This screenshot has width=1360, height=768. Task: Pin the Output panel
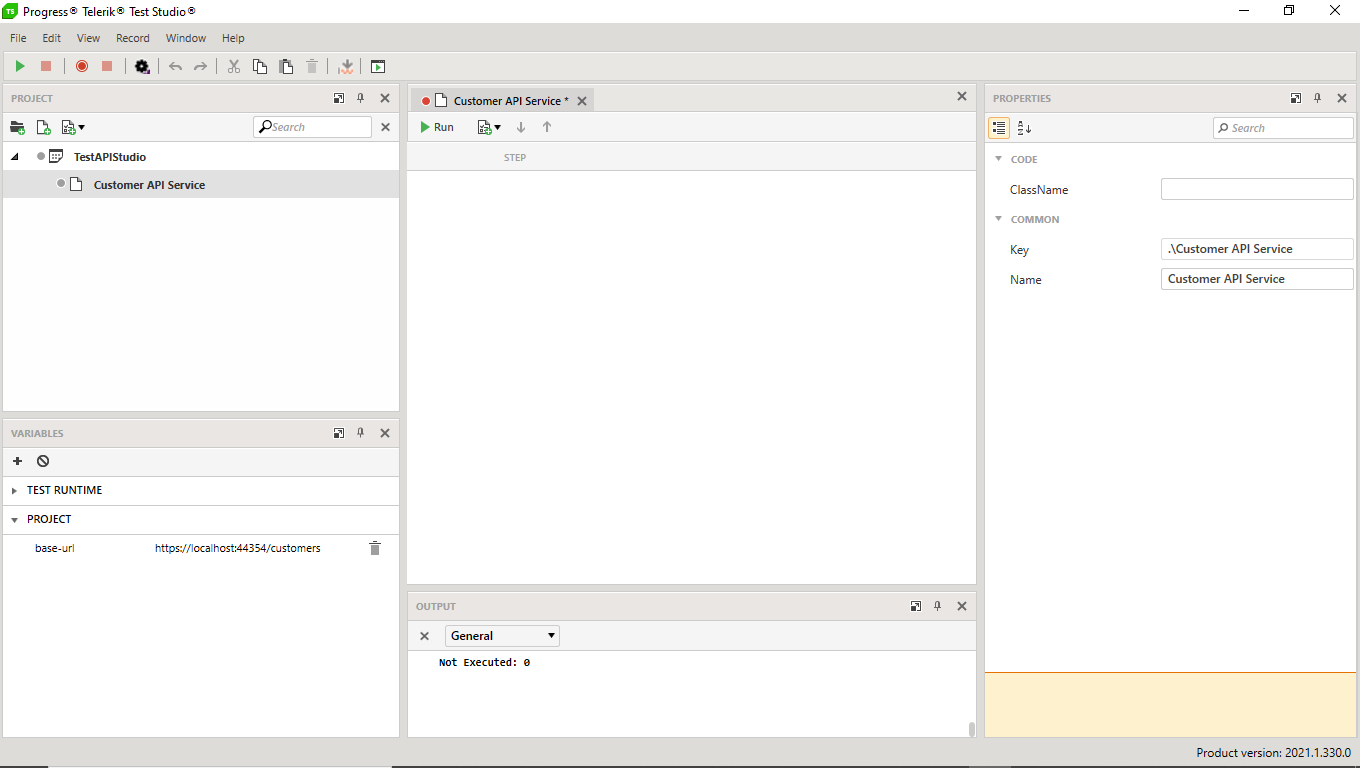click(938, 606)
